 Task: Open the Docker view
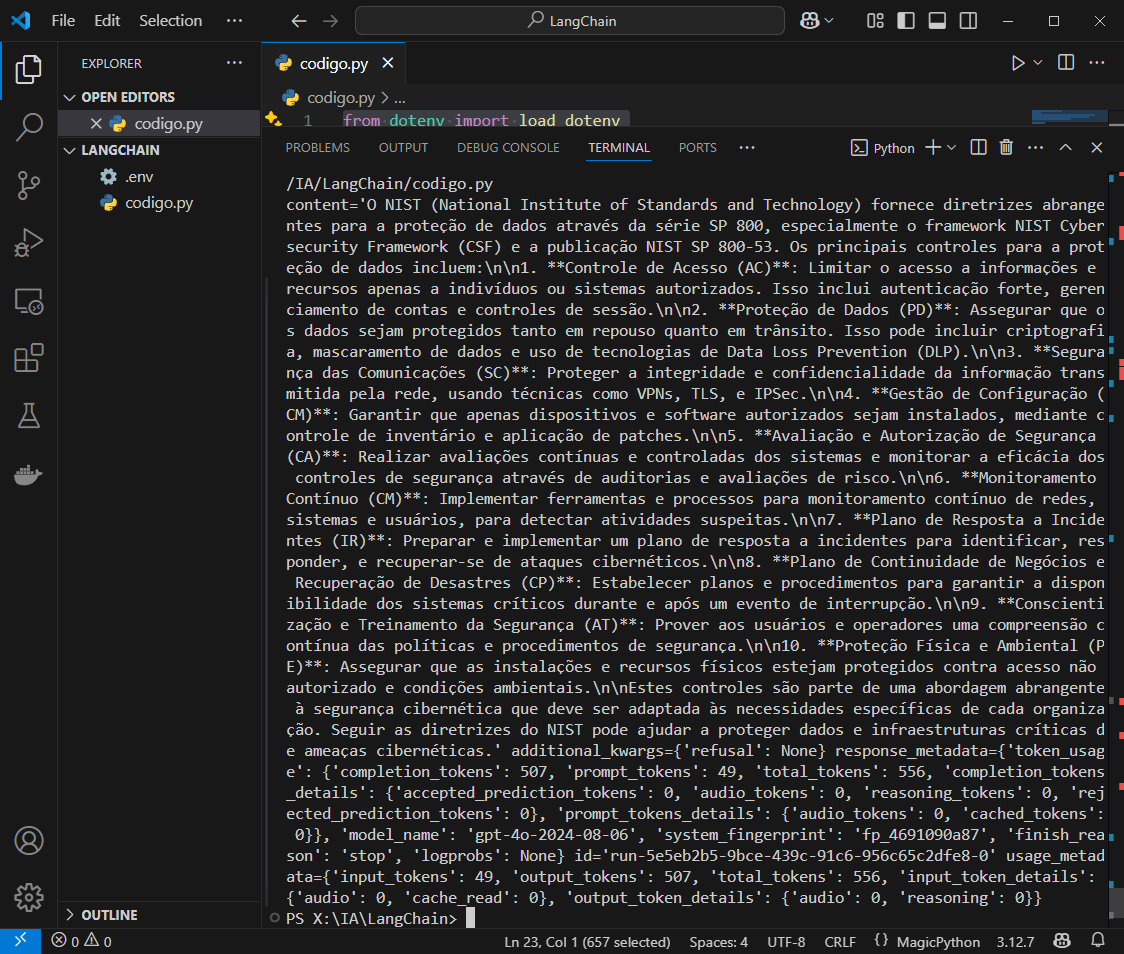pyautogui.click(x=29, y=474)
